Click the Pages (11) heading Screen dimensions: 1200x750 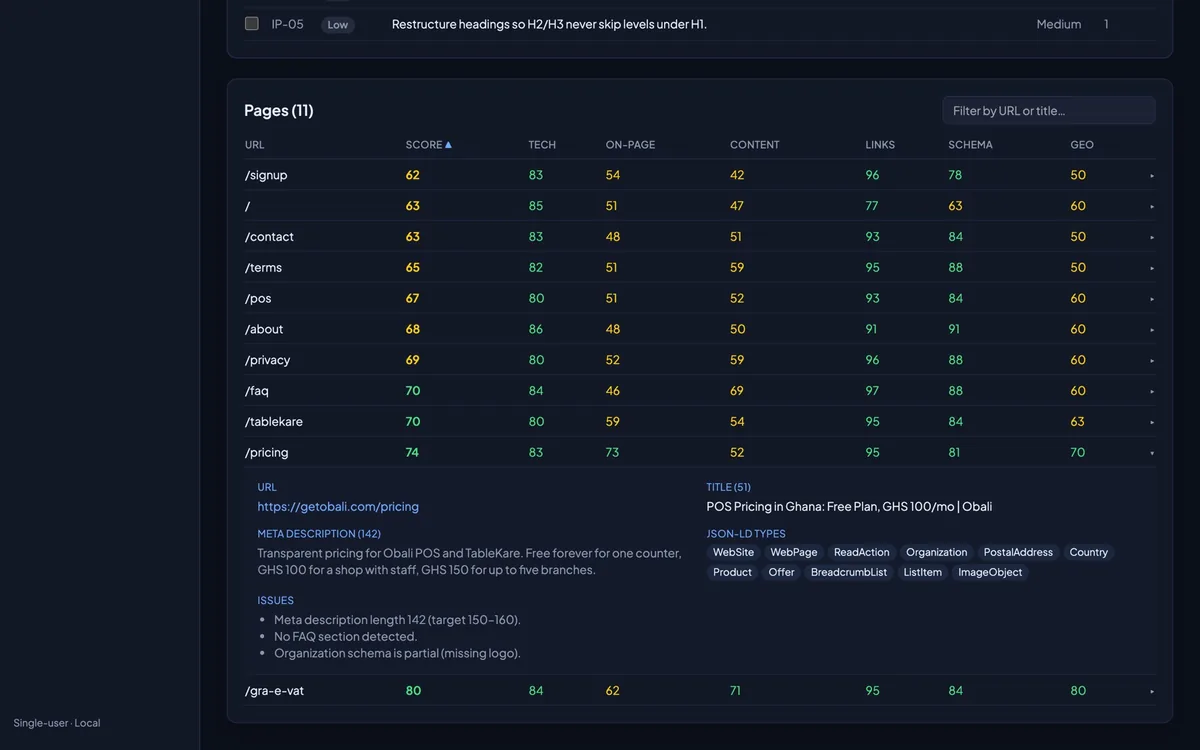tap(279, 110)
